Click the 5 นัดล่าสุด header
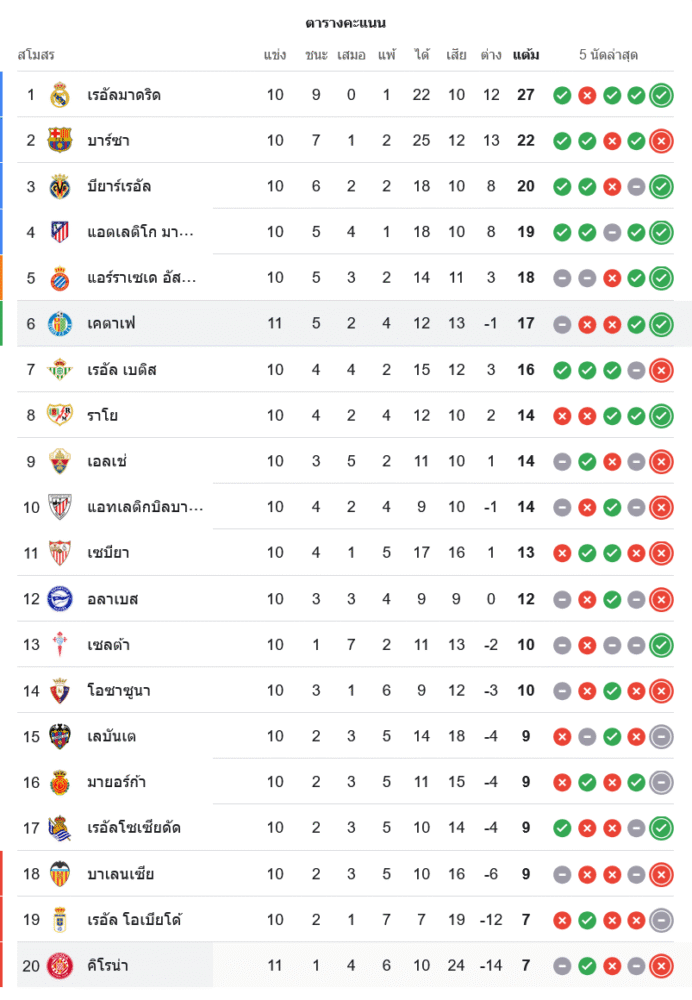Viewport: 692px width, 1000px height. (608, 55)
